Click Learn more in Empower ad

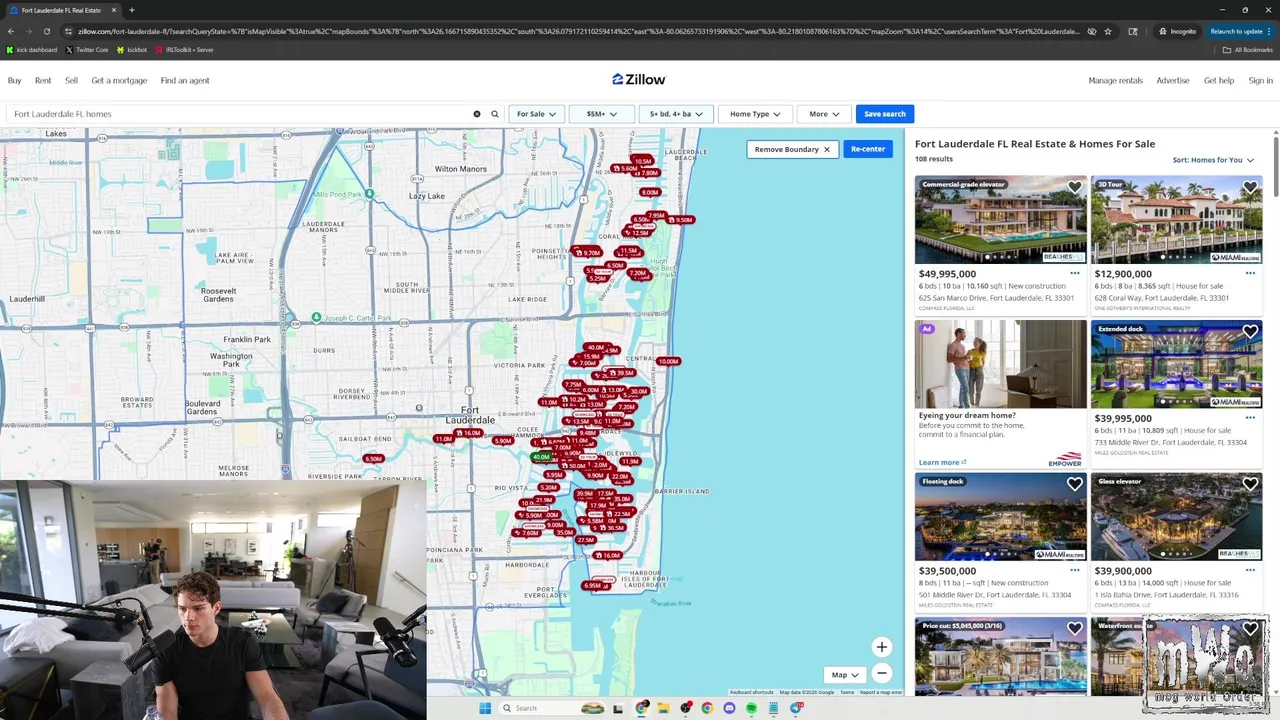(942, 462)
